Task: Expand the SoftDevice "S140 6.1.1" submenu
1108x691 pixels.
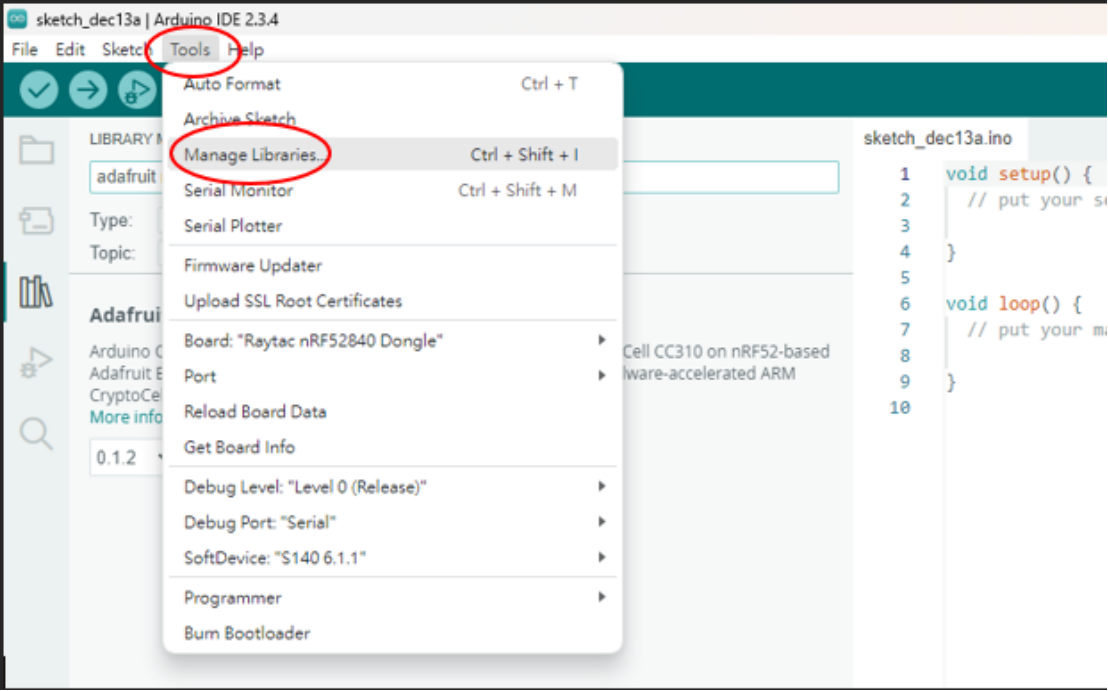Action: click(x=393, y=557)
